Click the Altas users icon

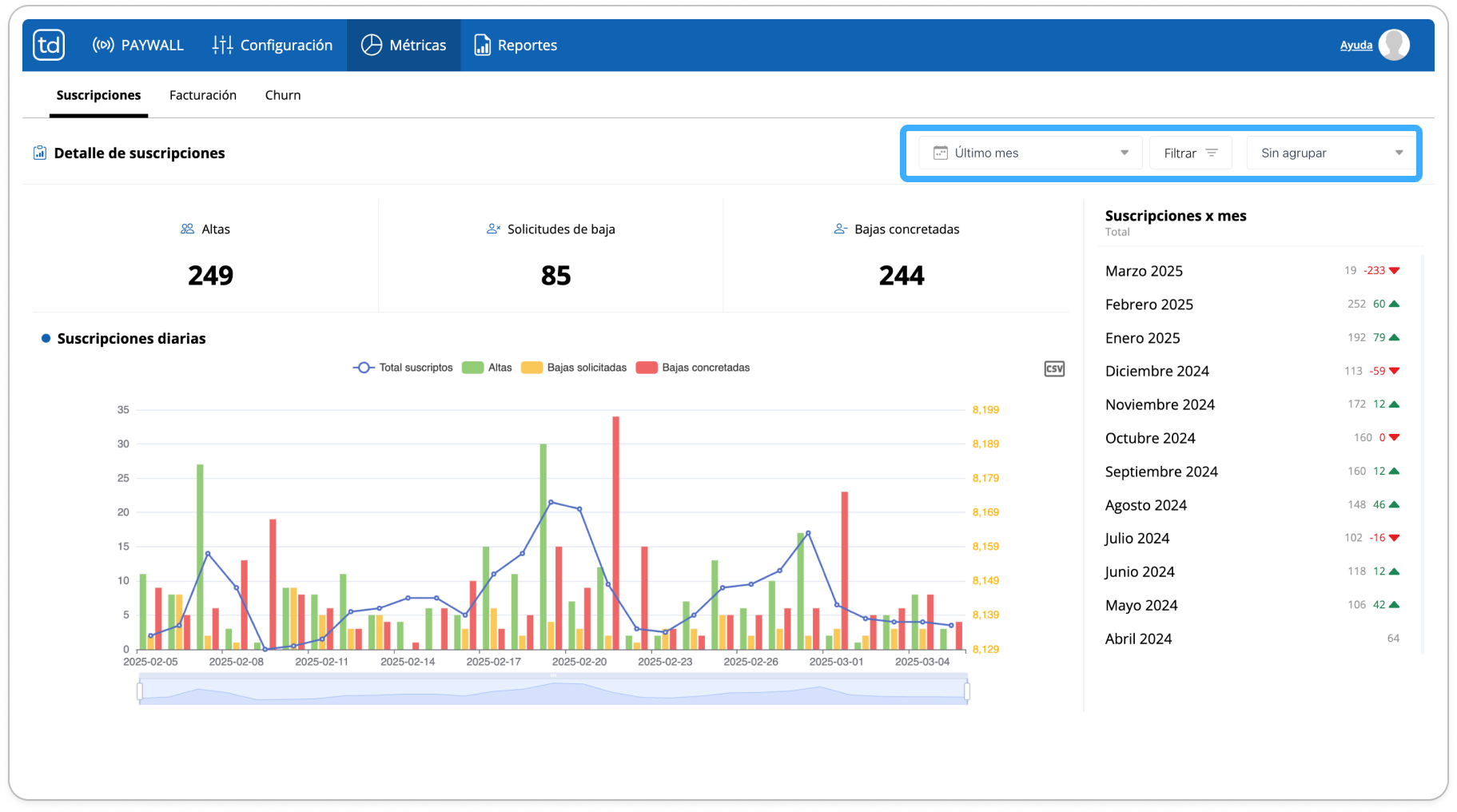pyautogui.click(x=188, y=229)
